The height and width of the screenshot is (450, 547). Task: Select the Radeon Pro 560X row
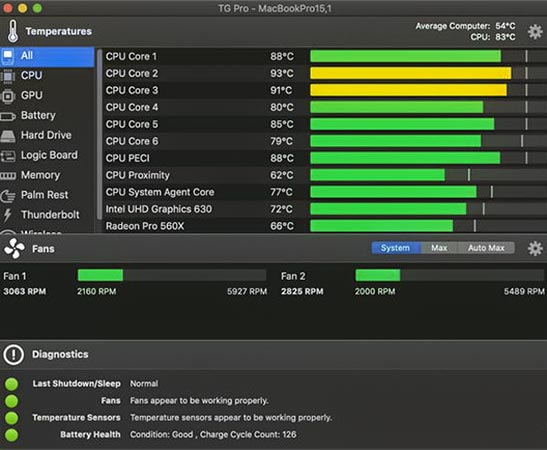click(324, 226)
